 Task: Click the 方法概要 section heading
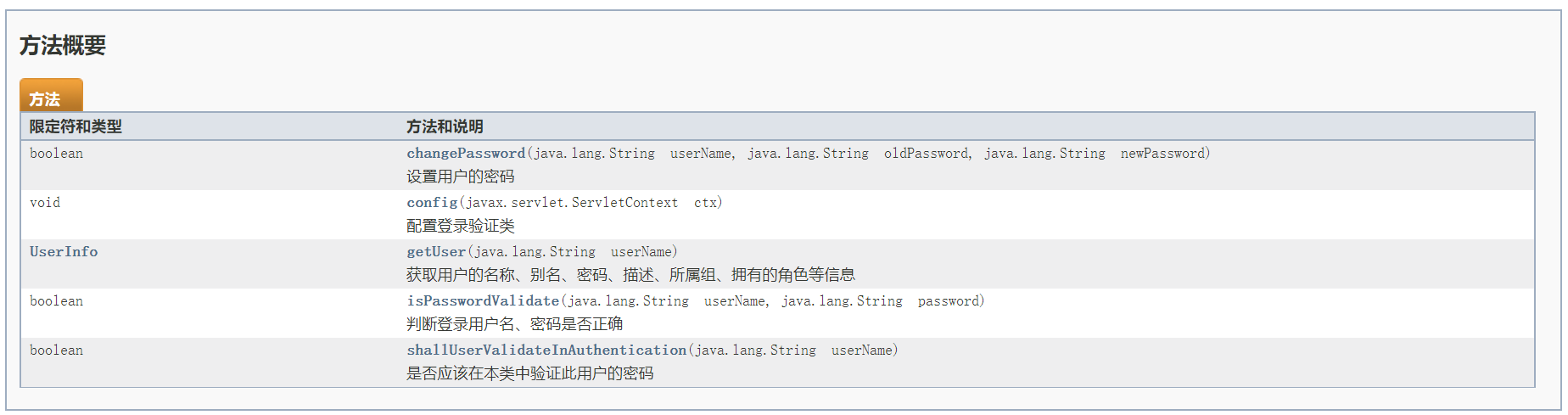(63, 46)
